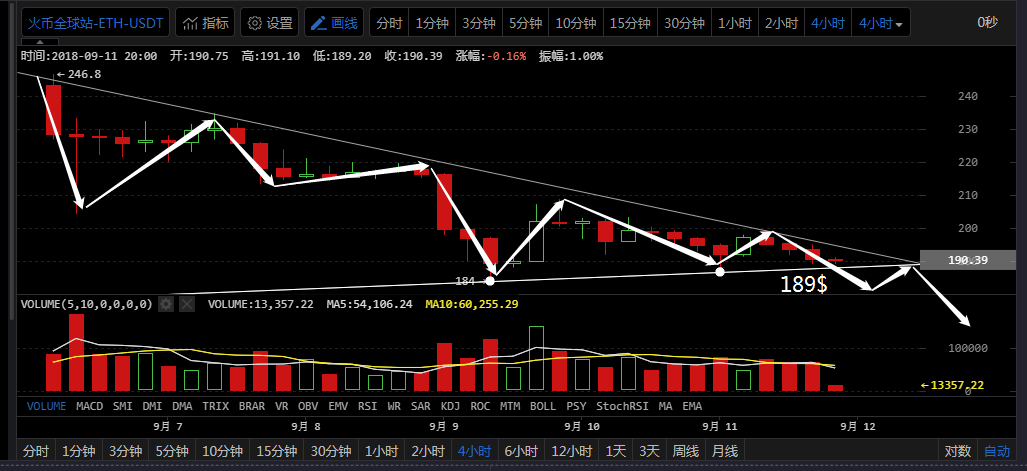Choose the 1天 period
The height and width of the screenshot is (471, 1027).
(x=616, y=451)
